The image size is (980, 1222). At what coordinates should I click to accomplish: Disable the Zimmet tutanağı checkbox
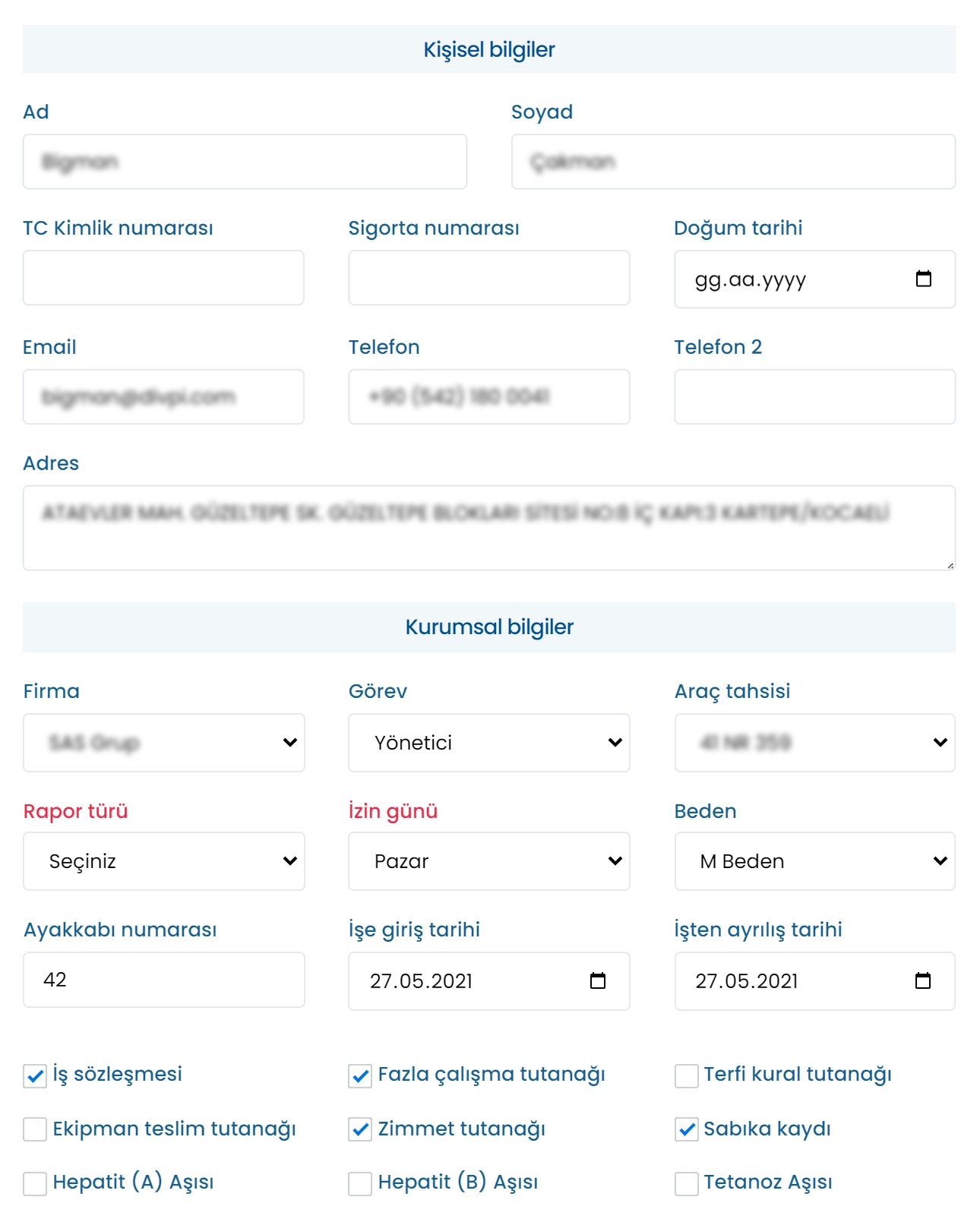point(360,1129)
